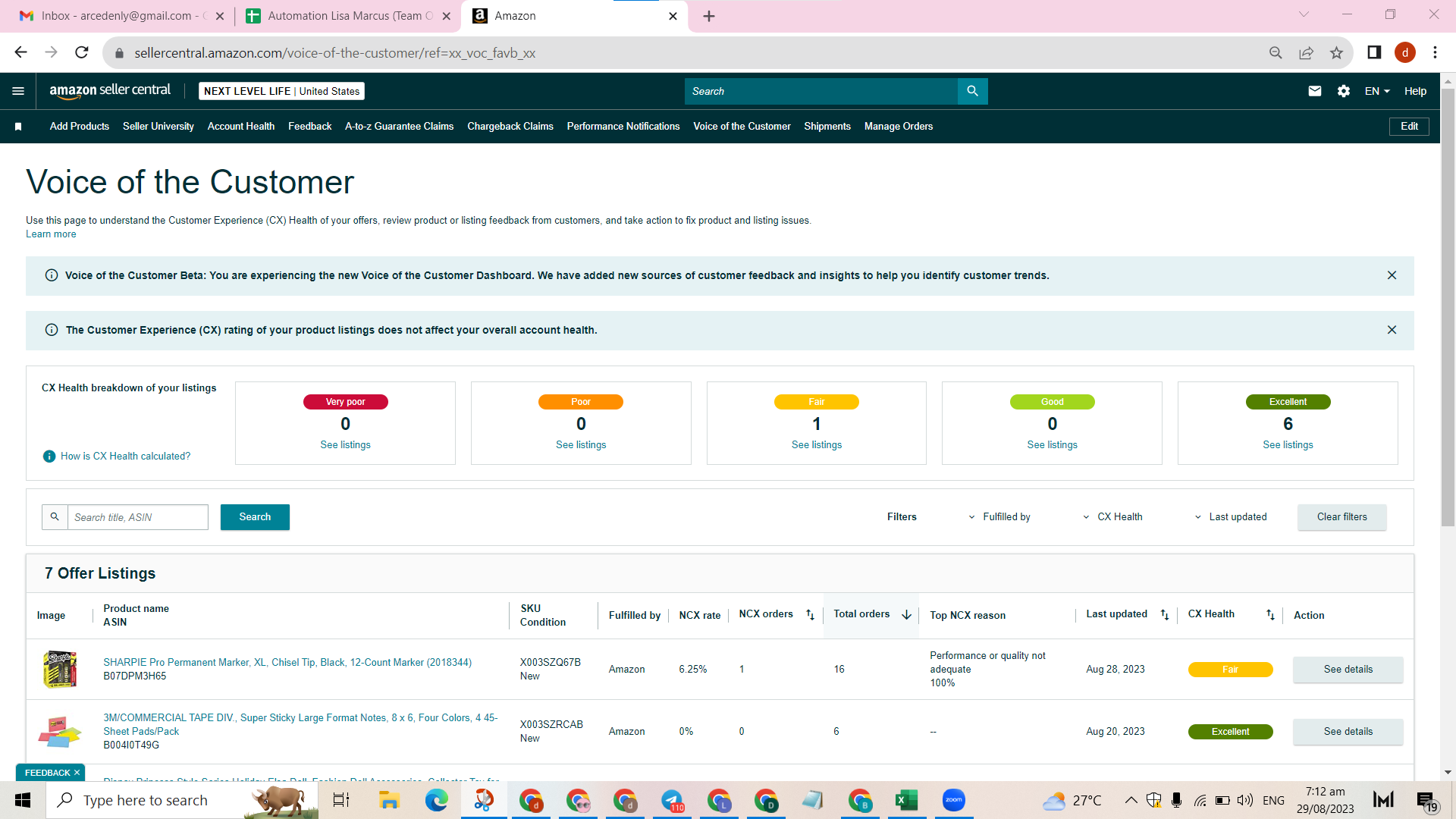
Task: Open the Learn more link
Action: tap(51, 234)
